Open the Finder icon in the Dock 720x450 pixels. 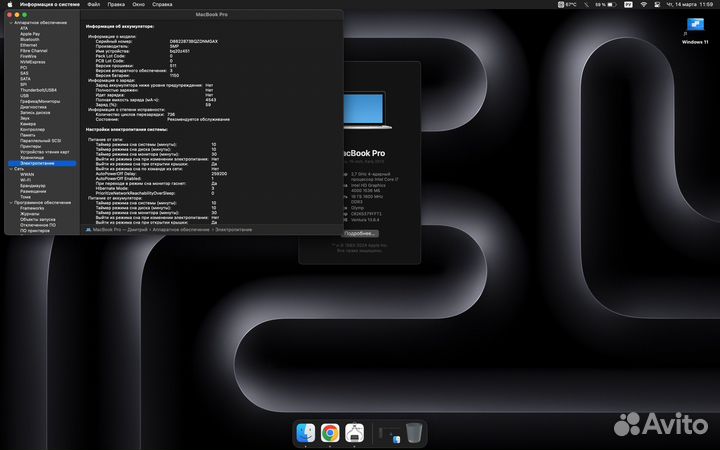[x=306, y=433]
